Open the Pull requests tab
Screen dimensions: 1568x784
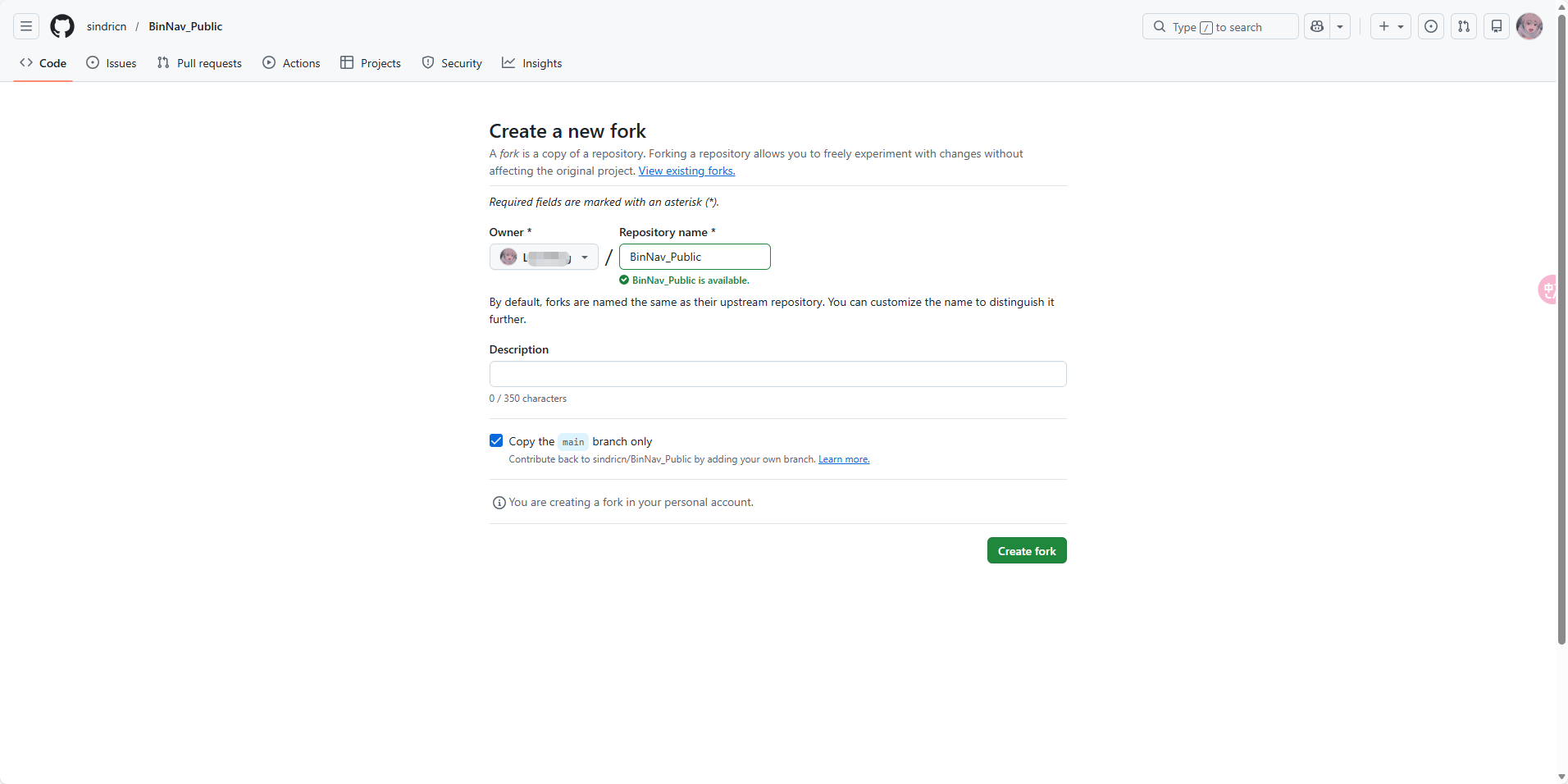199,63
